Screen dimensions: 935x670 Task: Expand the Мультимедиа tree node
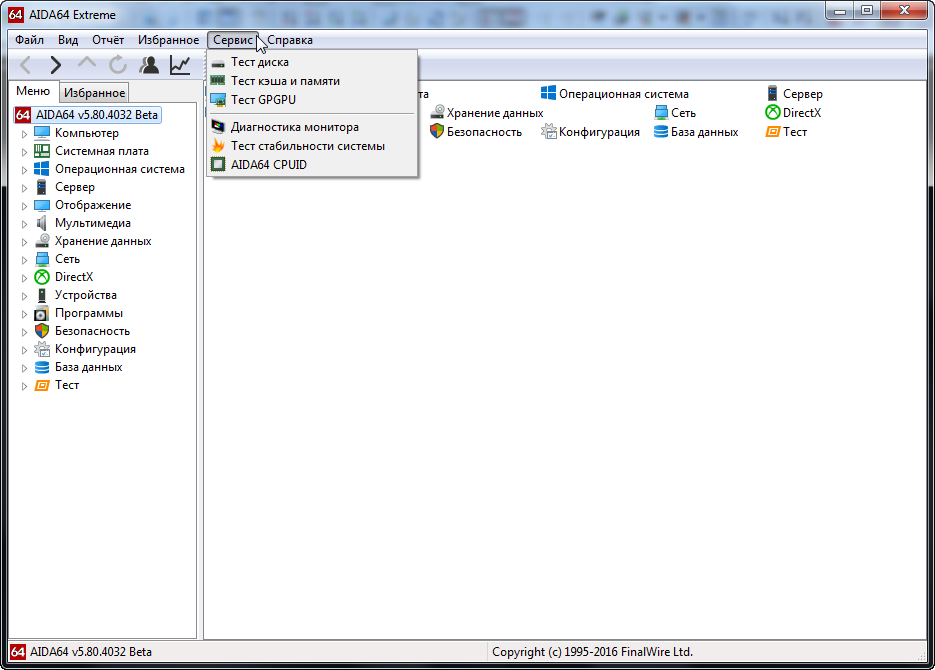click(x=24, y=224)
